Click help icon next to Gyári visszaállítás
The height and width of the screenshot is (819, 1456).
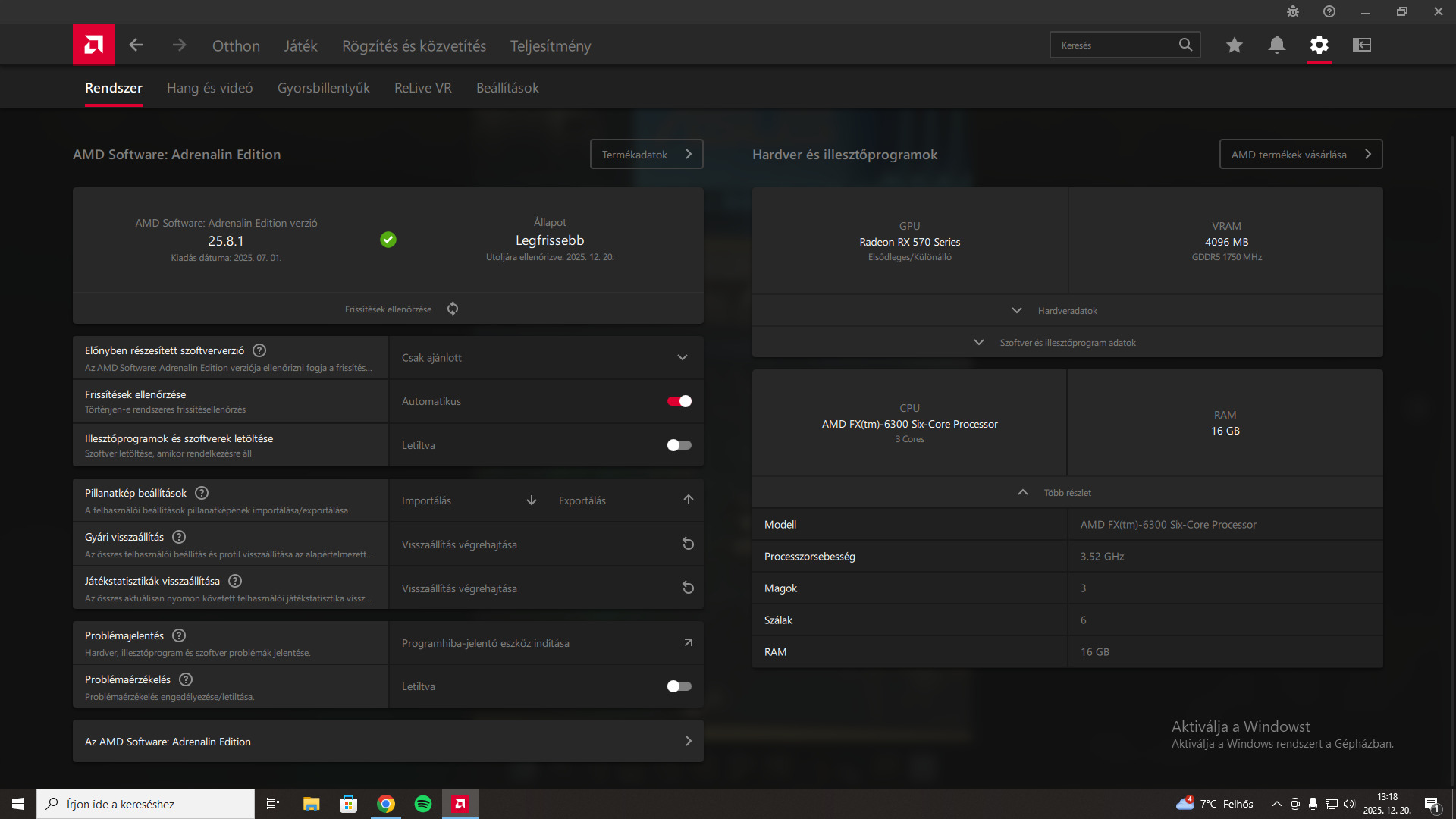tap(179, 537)
